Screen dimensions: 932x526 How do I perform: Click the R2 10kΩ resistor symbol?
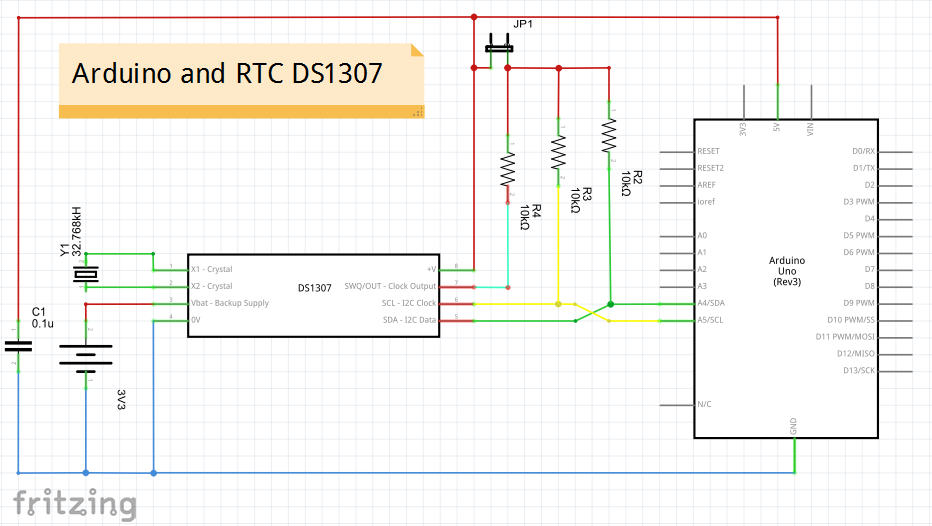pos(608,135)
